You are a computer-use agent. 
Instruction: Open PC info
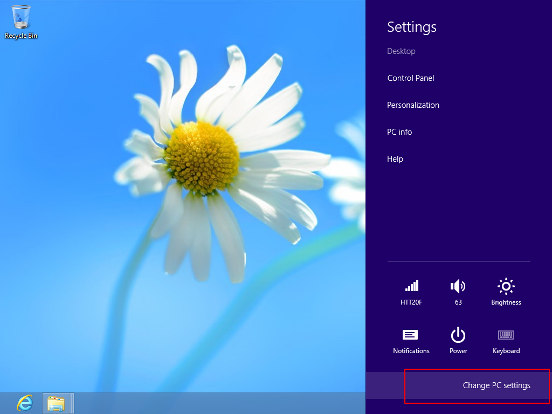(399, 132)
